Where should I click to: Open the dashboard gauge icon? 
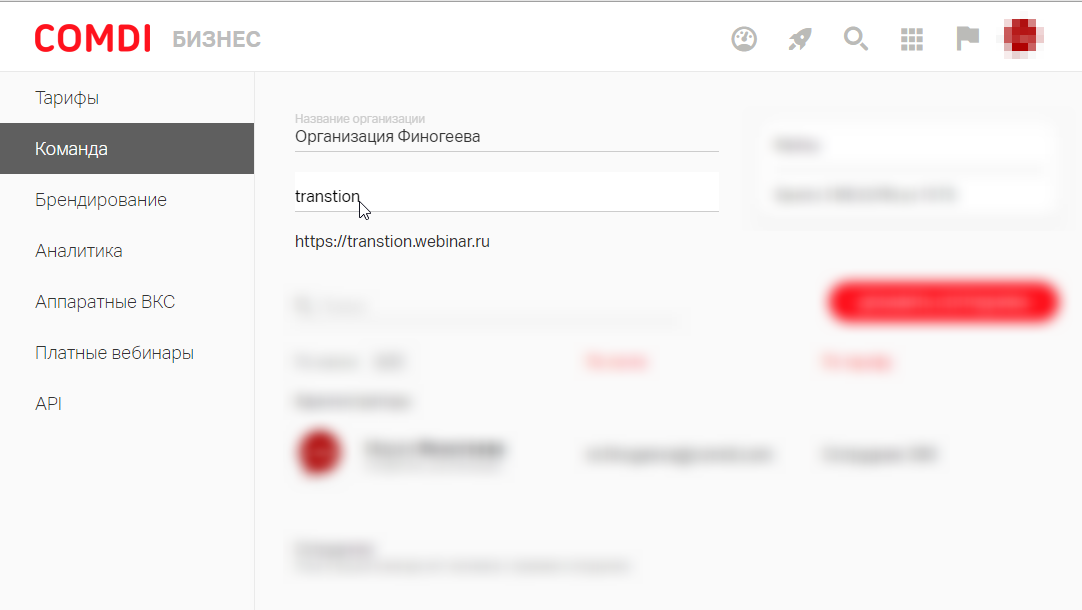point(744,39)
